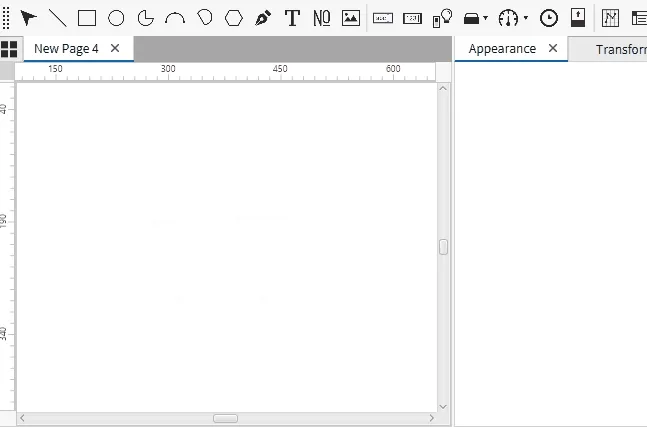This screenshot has height=427, width=647.
Task: Close the New Page 4 tab
Action: click(115, 48)
